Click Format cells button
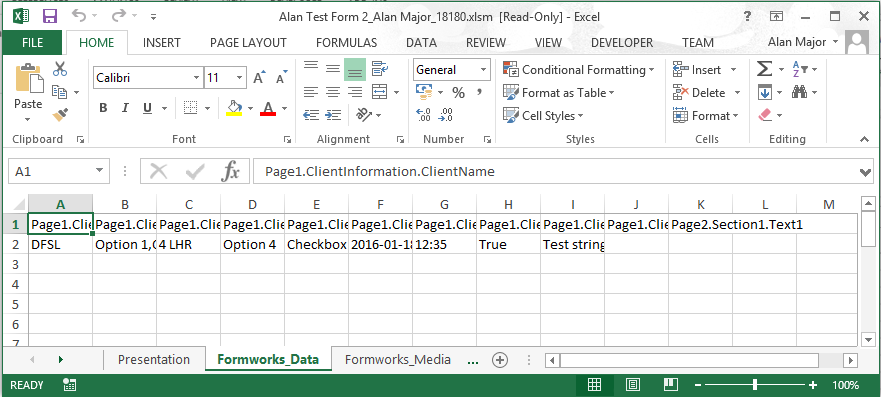The image size is (881, 397). (x=706, y=116)
